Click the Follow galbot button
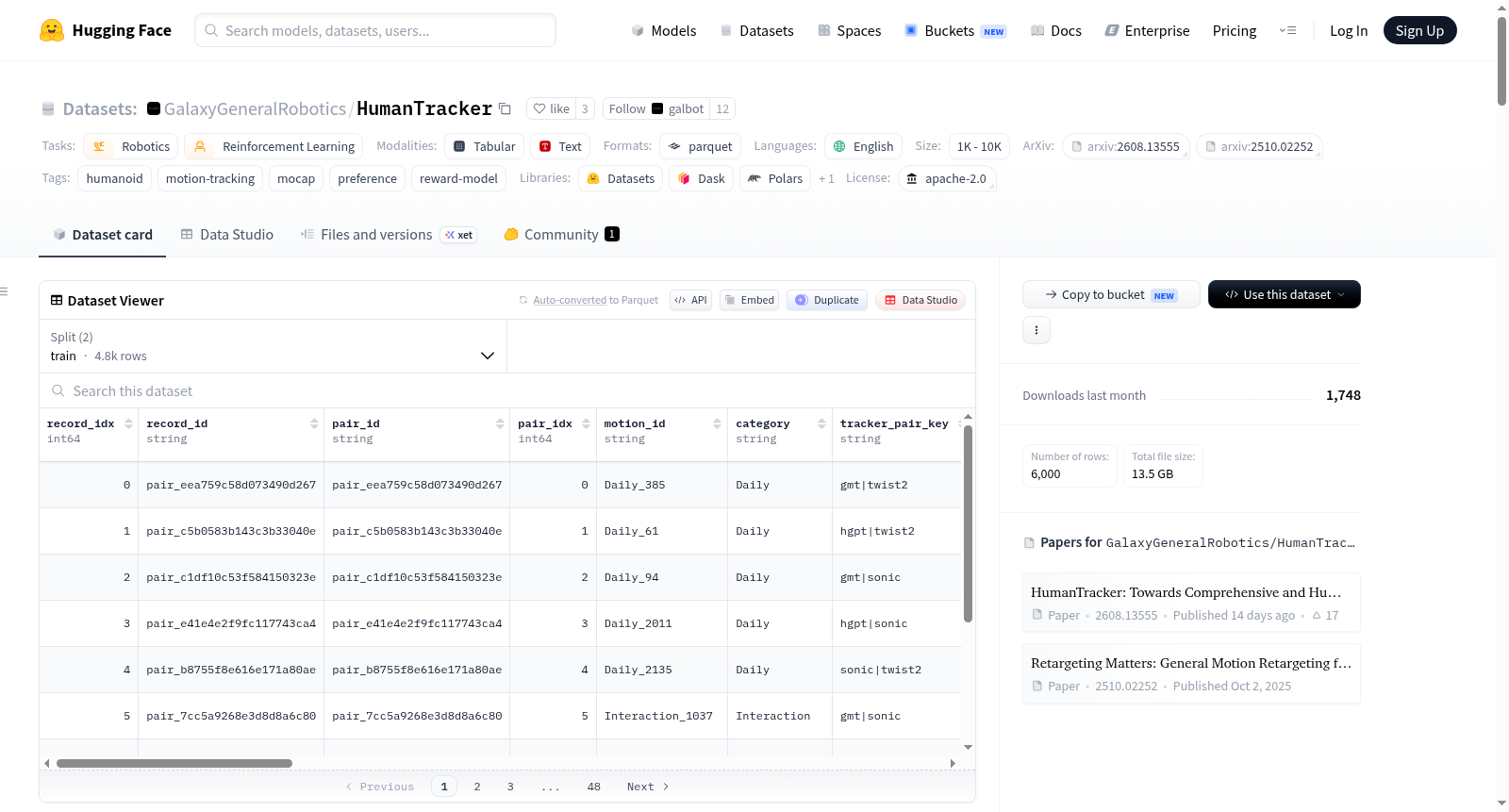1509x812 pixels. click(x=656, y=108)
